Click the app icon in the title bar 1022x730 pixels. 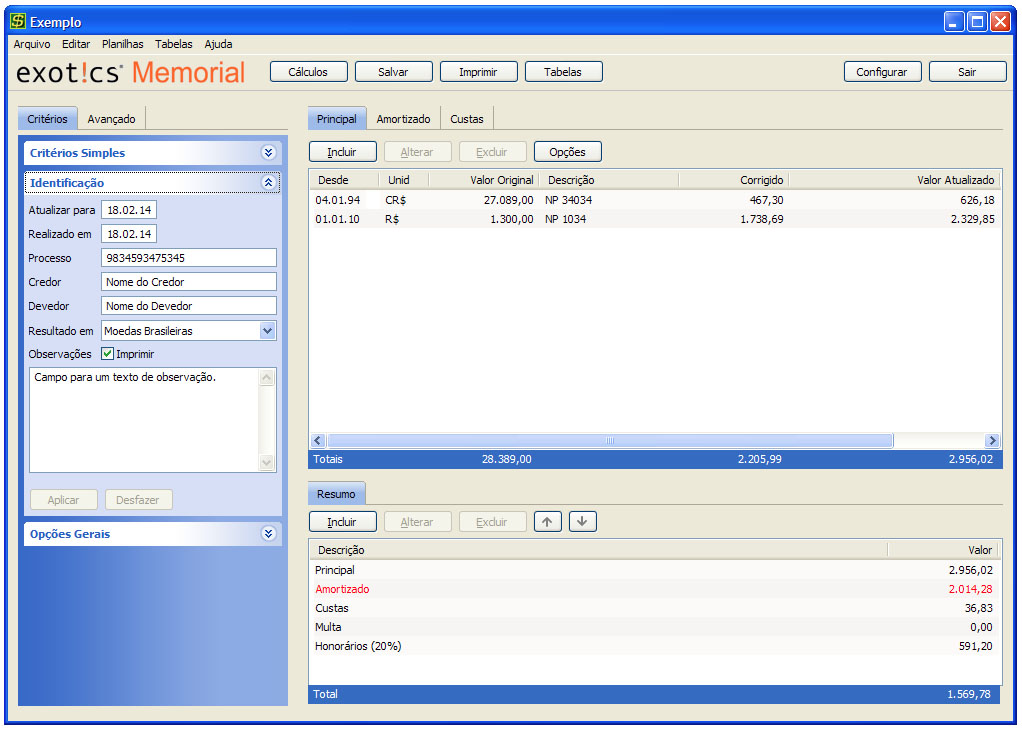[x=18, y=22]
